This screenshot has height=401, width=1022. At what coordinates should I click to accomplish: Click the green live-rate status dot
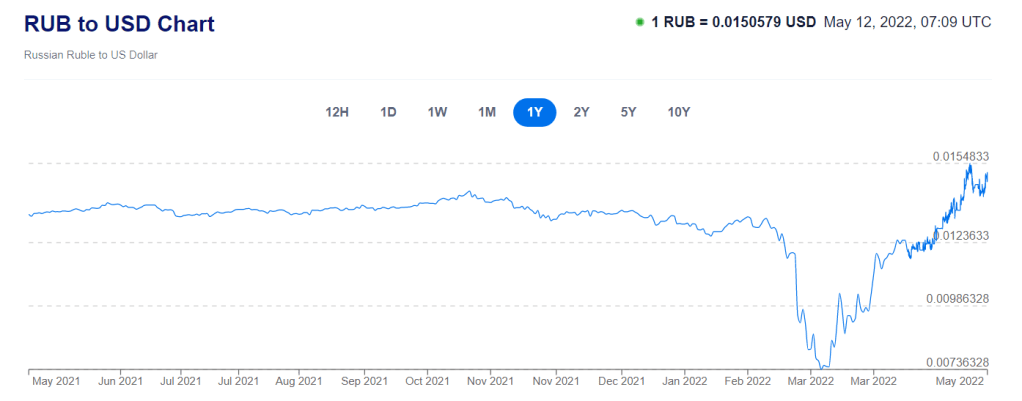pos(639,22)
